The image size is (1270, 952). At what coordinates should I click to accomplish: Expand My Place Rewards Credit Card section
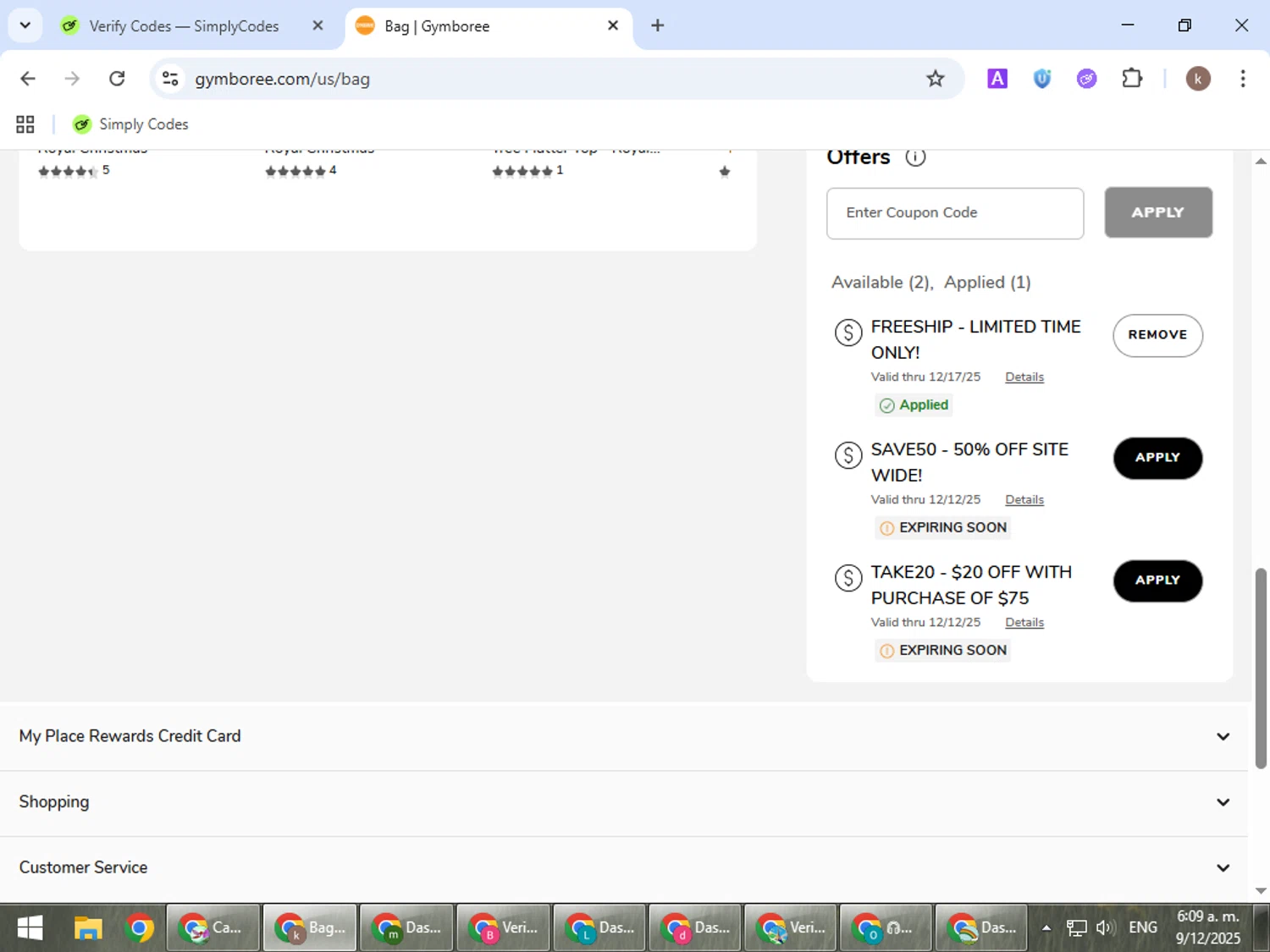[624, 736]
